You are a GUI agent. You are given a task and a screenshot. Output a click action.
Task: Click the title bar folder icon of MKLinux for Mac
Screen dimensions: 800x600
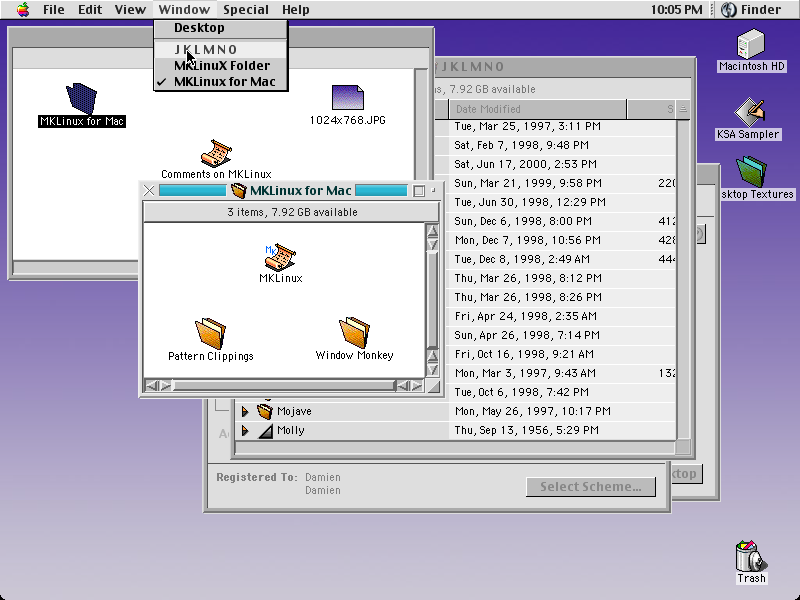tap(238, 191)
